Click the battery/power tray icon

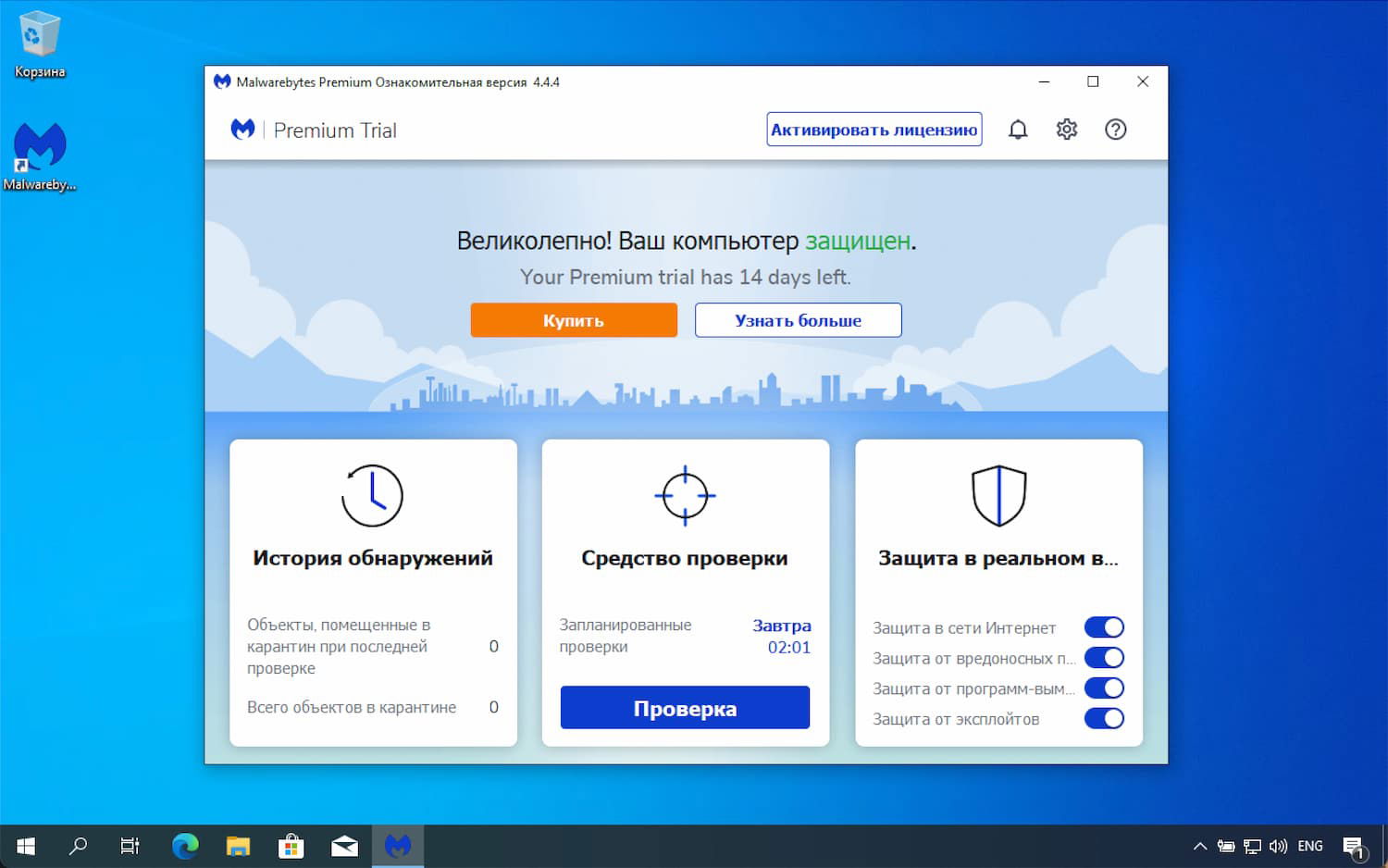tap(1226, 846)
